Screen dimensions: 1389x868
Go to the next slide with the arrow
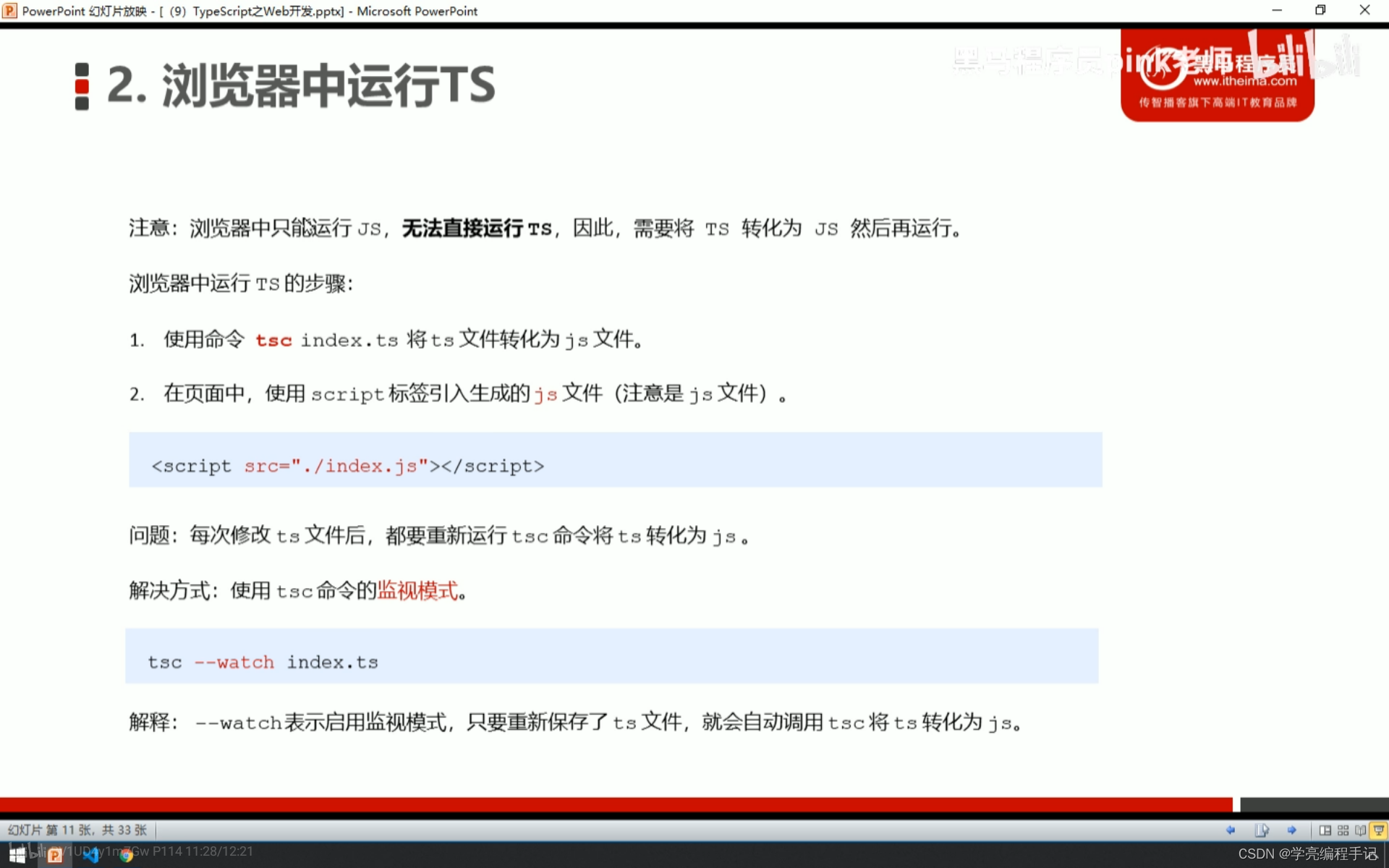point(1291,830)
